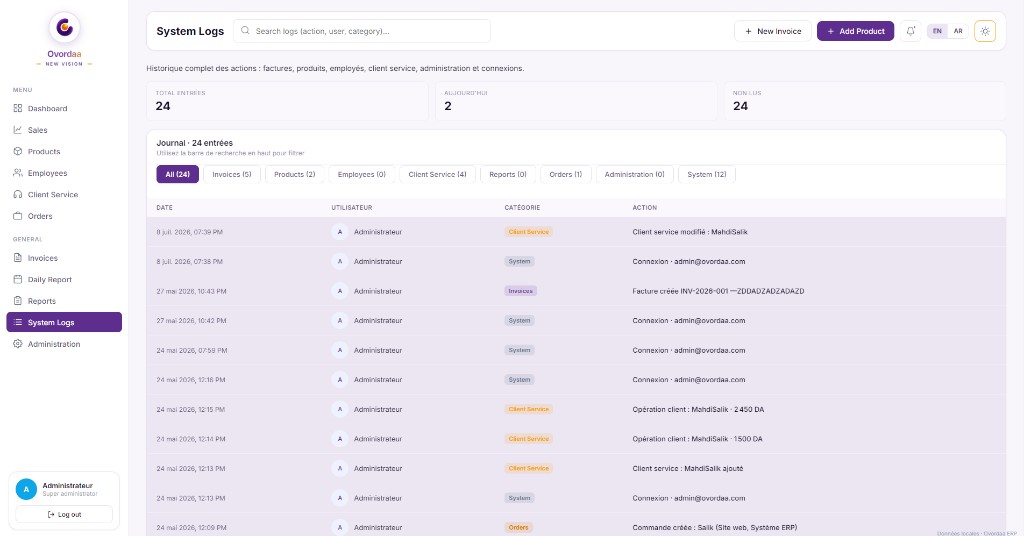Click the DATE column header
This screenshot has width=1024, height=536.
coord(165,208)
